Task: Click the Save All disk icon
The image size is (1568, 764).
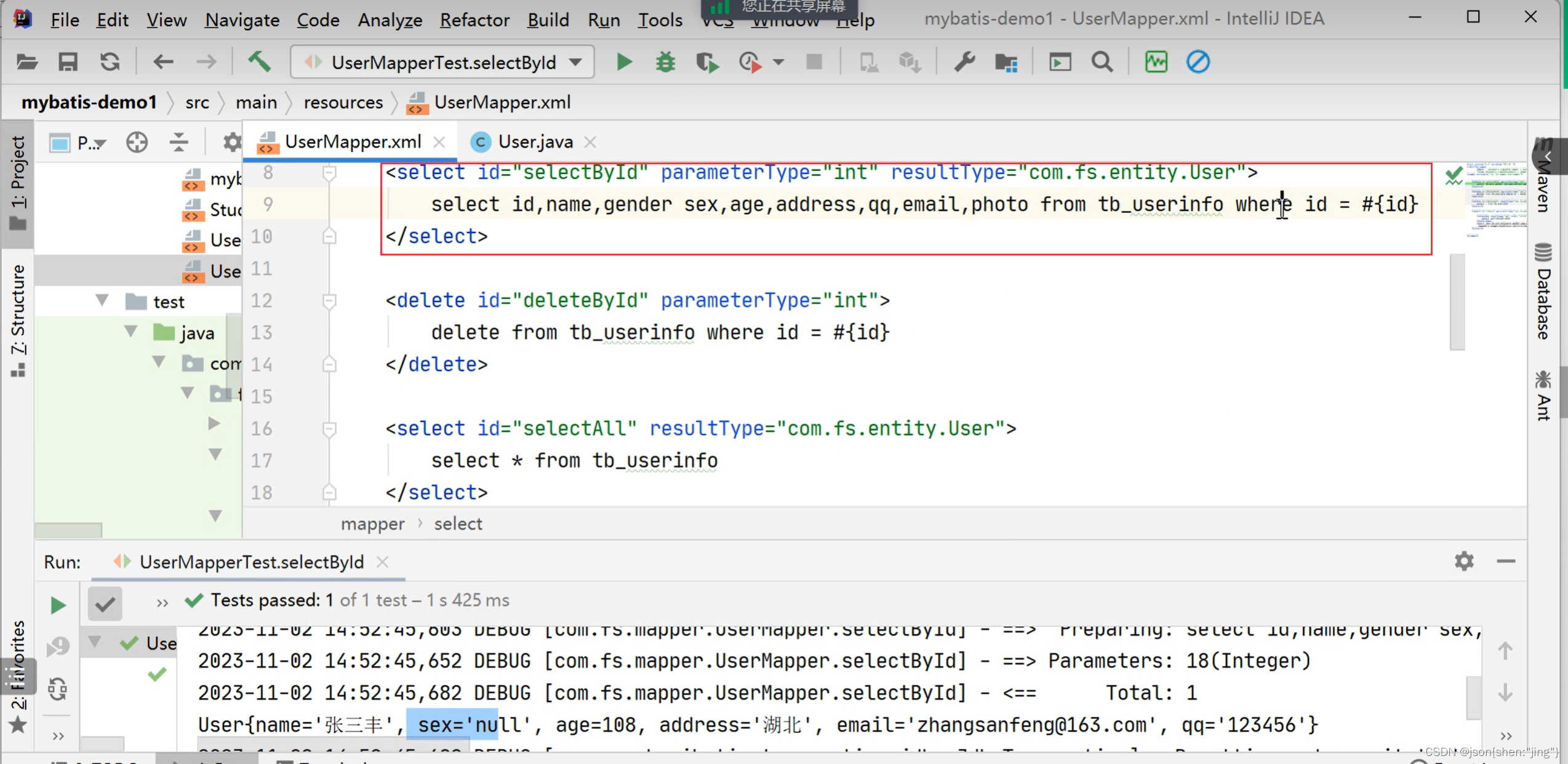Action: pos(68,62)
